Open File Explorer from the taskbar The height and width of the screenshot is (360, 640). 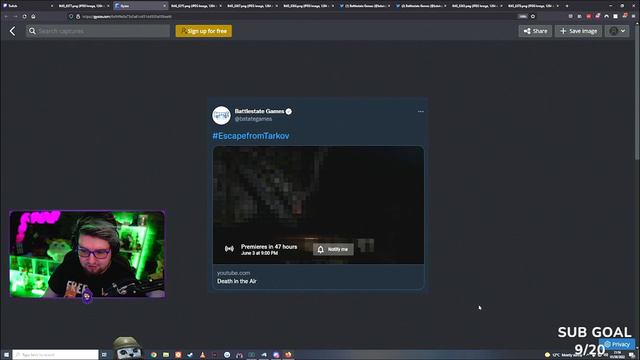tap(166, 355)
